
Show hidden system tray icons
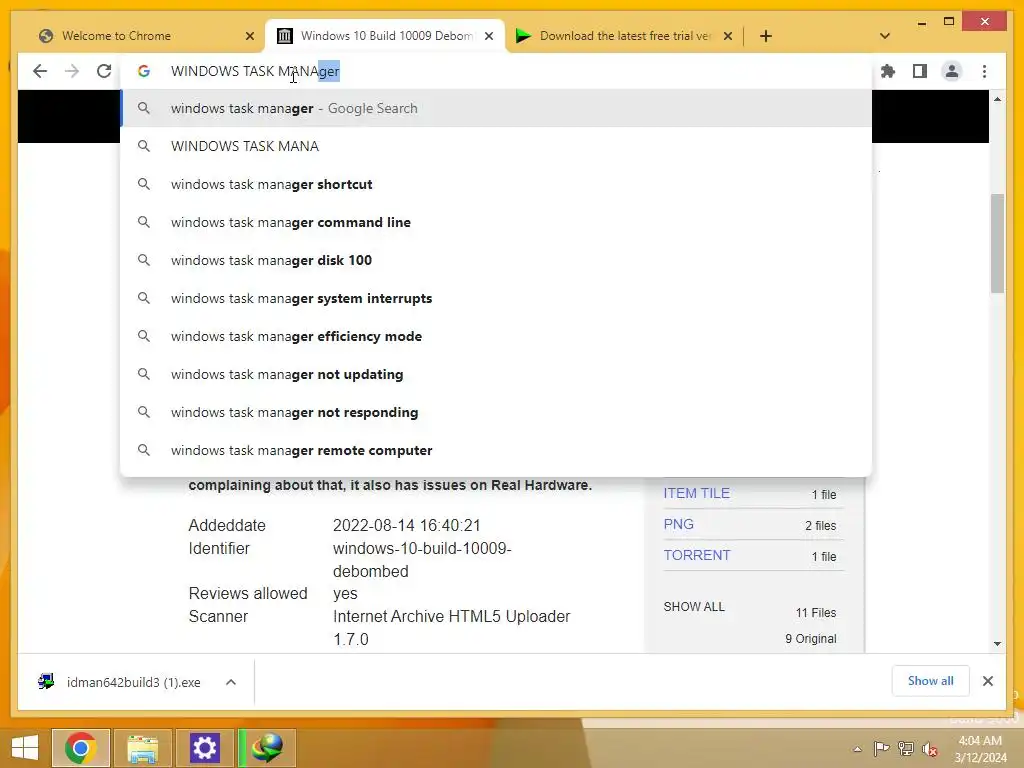pyautogui.click(x=857, y=749)
